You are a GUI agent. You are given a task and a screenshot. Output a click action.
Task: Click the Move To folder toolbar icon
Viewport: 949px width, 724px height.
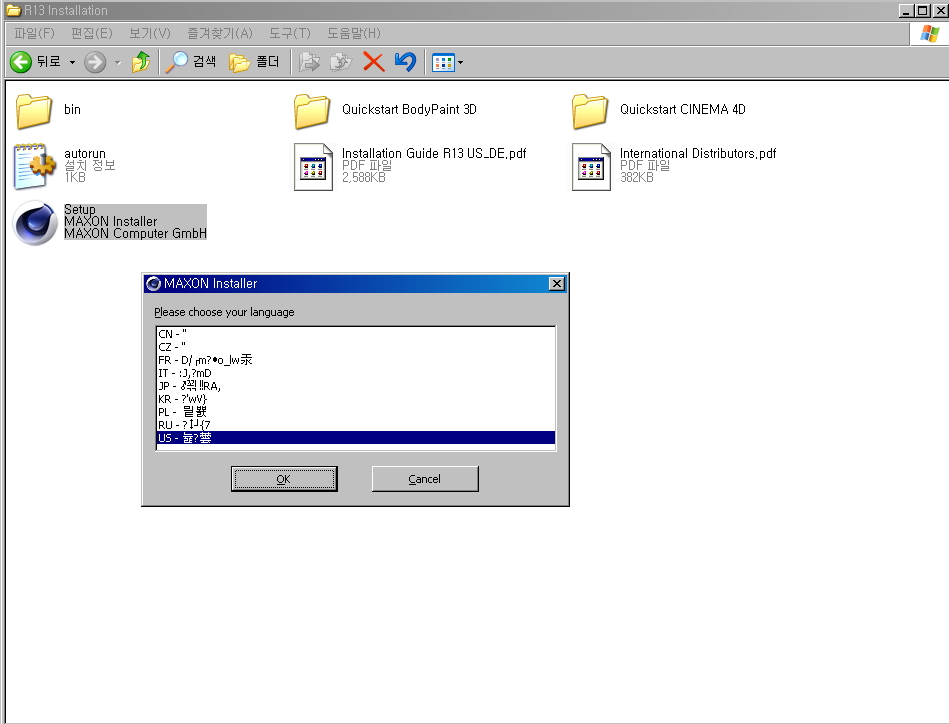pos(309,62)
